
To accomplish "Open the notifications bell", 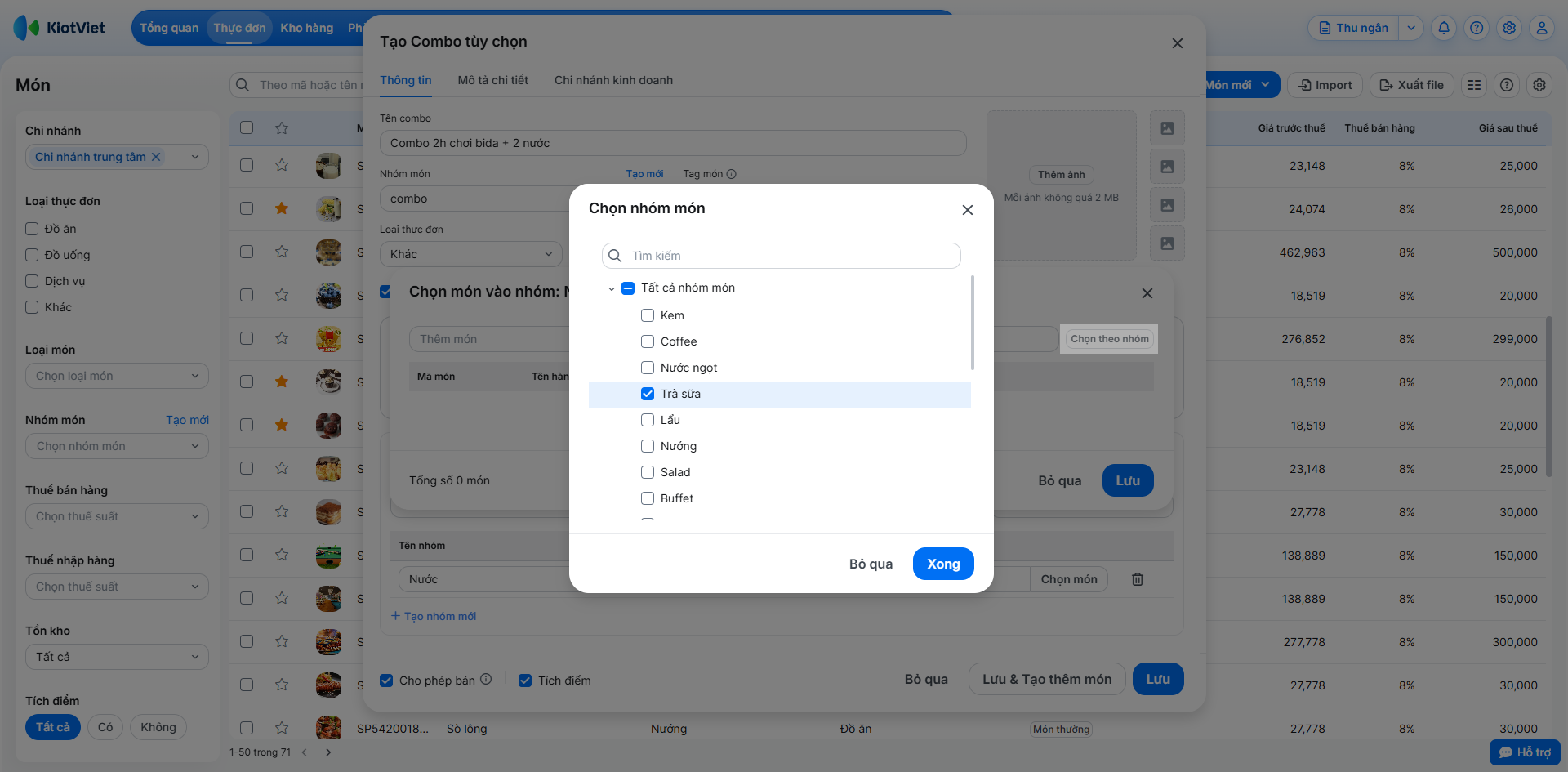I will (x=1444, y=28).
